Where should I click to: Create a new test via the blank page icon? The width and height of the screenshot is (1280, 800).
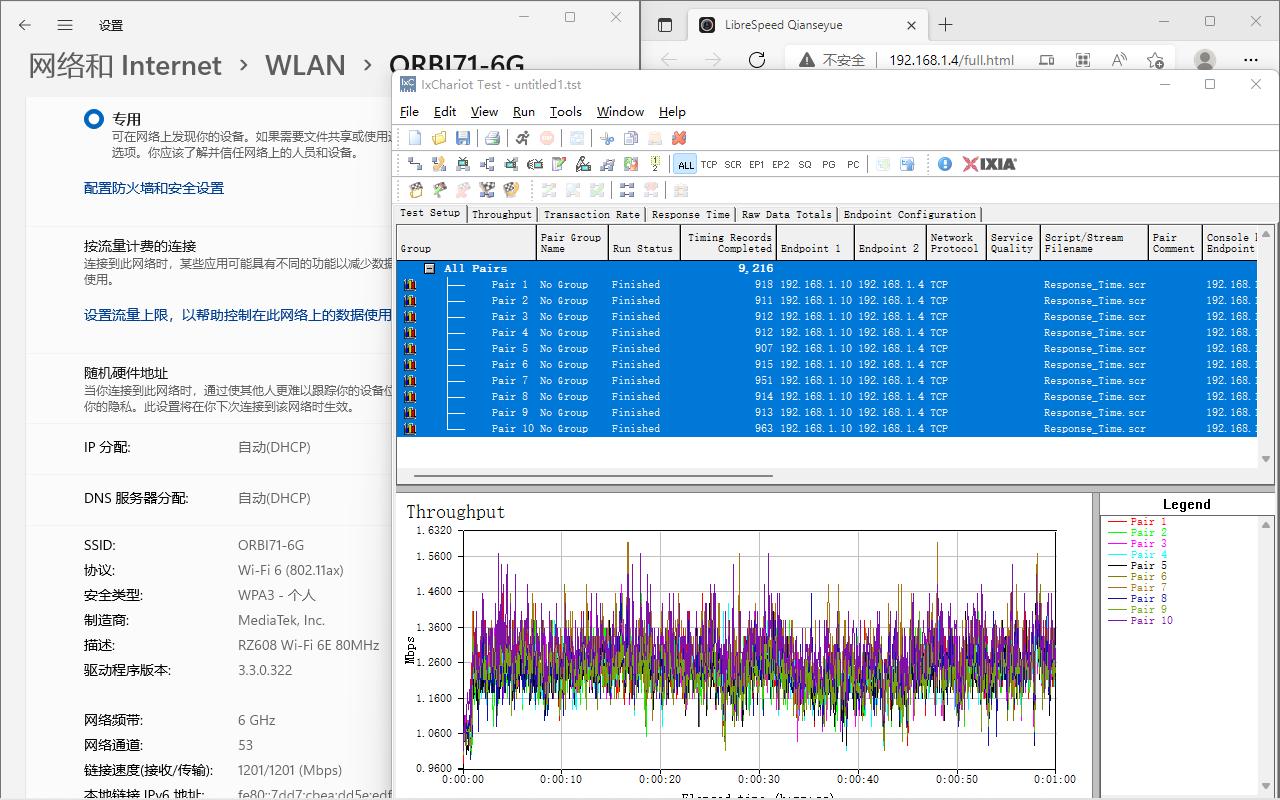414,138
